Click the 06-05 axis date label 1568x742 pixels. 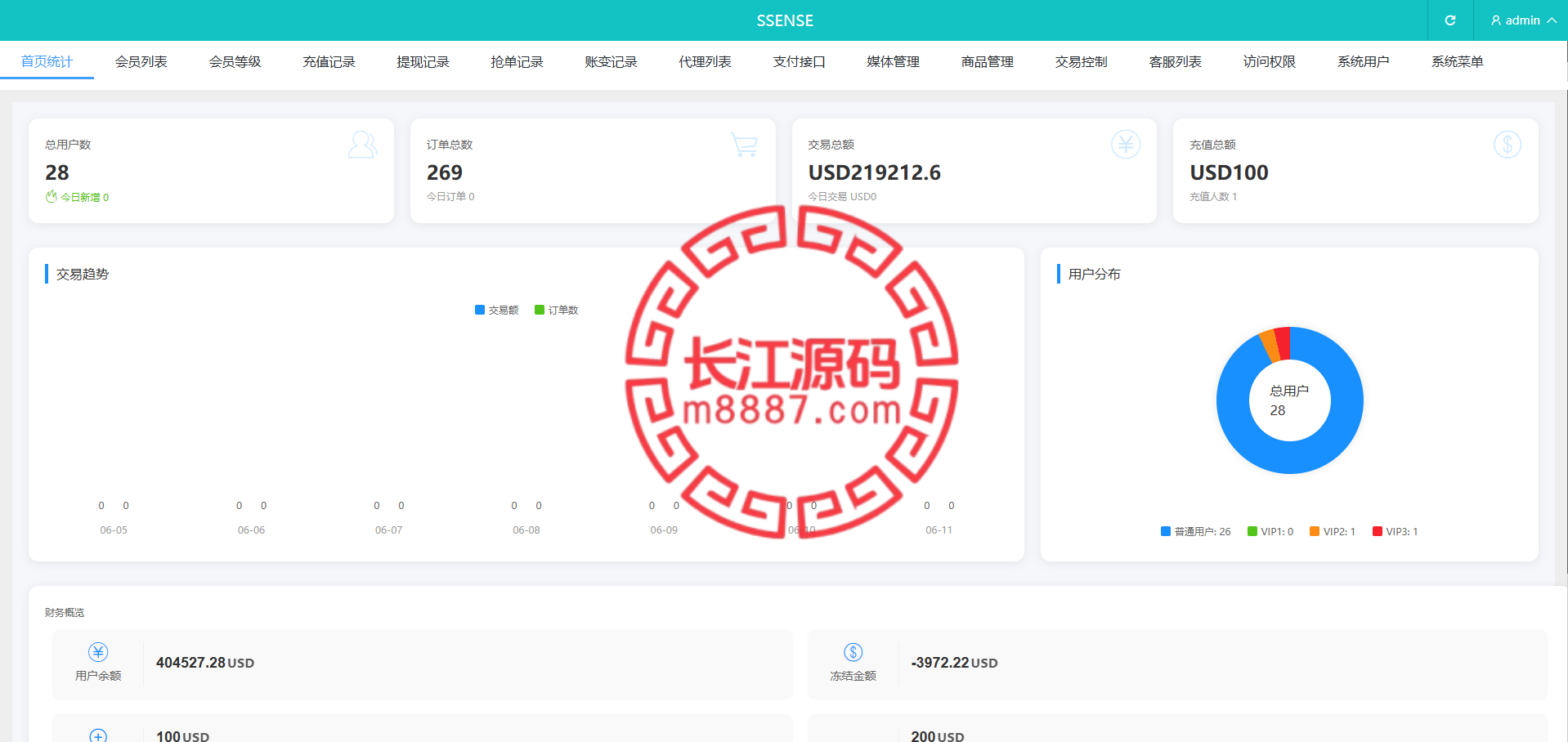(114, 530)
